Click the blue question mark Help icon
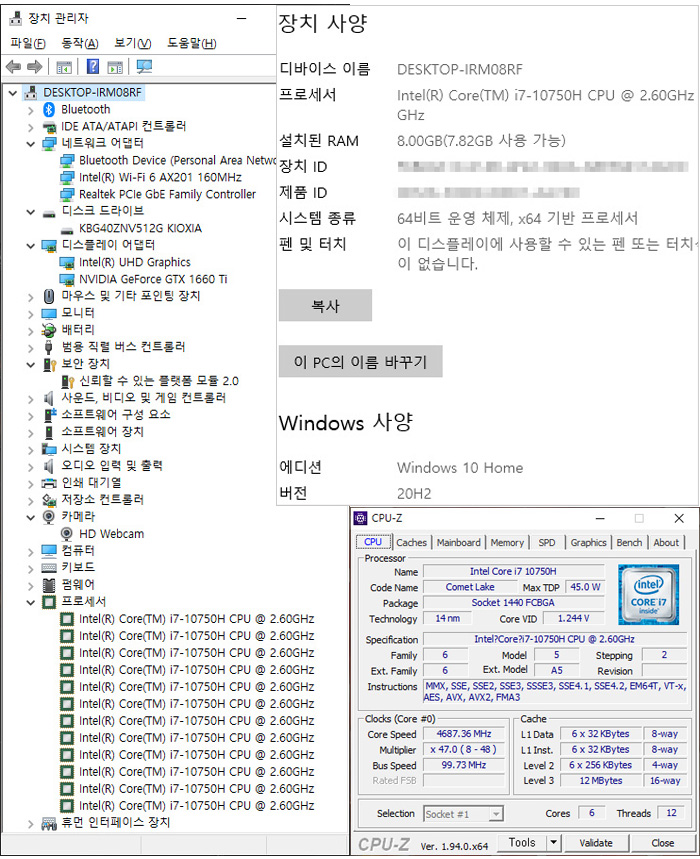This screenshot has width=700, height=859. pos(93,67)
